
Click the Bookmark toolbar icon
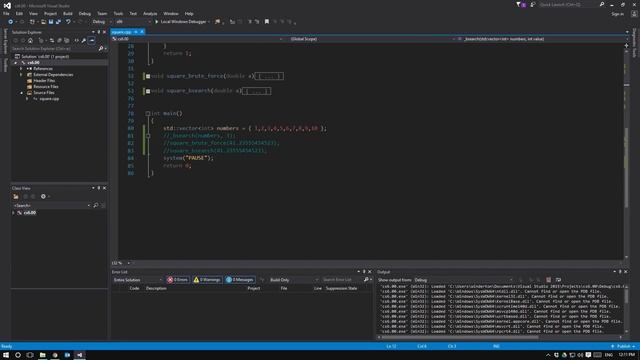[x=267, y=22]
